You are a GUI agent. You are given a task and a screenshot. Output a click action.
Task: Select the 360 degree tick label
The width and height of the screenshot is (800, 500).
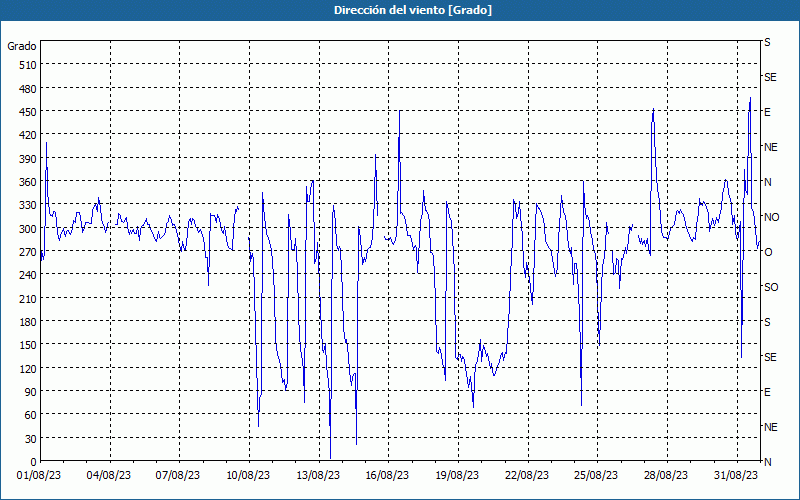pos(28,182)
